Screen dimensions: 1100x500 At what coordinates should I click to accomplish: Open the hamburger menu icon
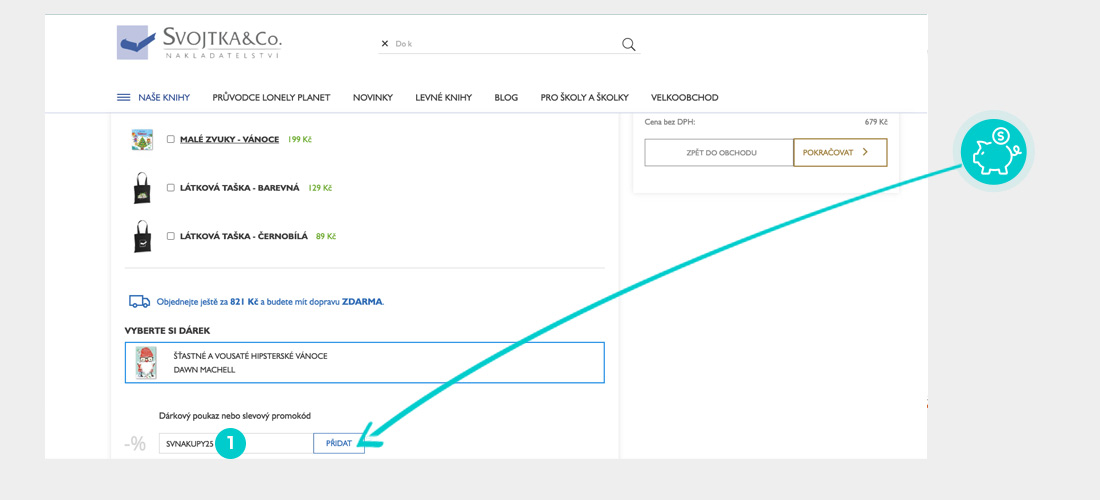coord(123,98)
